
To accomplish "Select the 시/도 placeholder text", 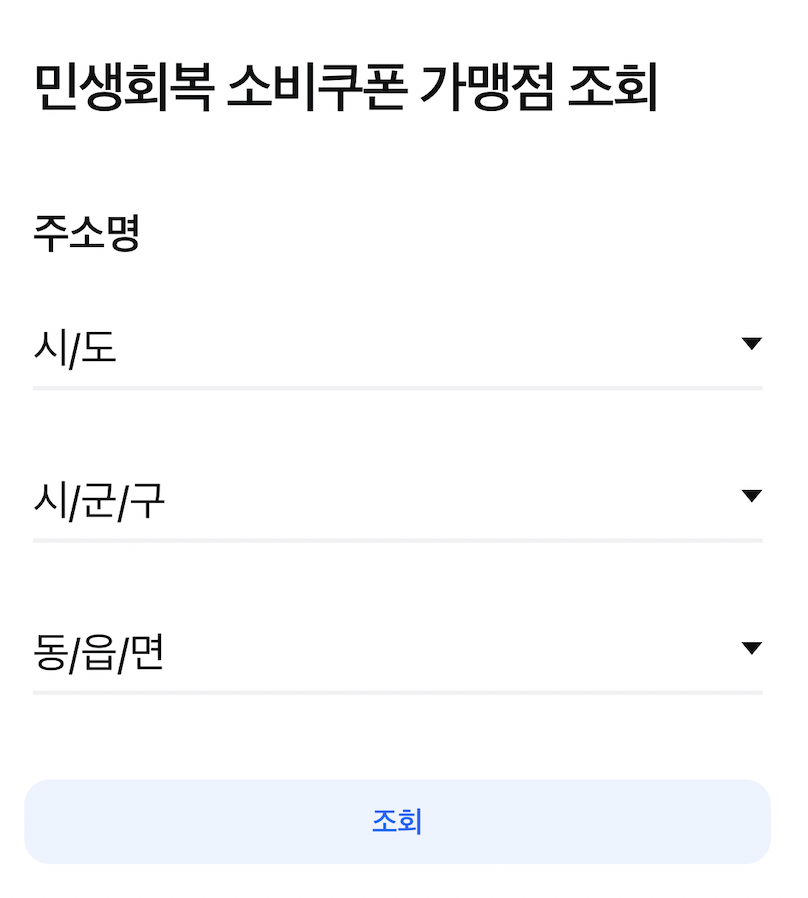I will click(75, 348).
